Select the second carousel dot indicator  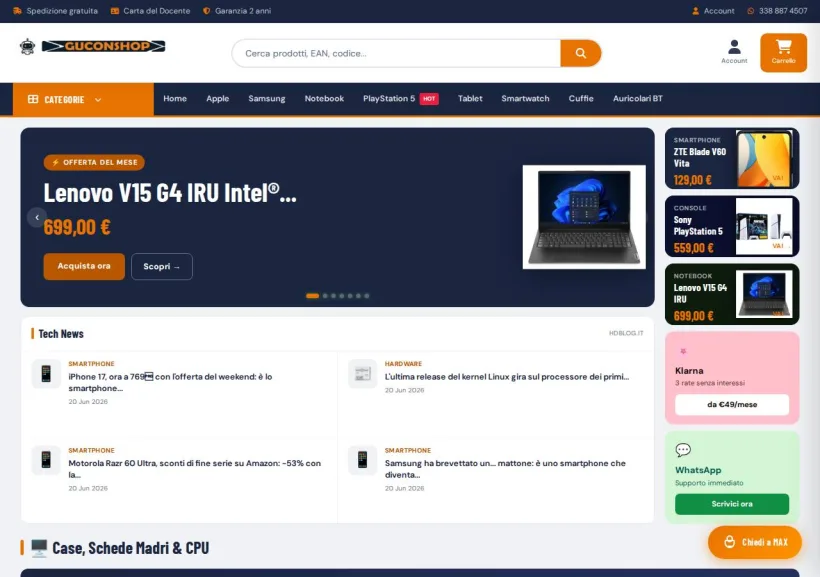325,296
